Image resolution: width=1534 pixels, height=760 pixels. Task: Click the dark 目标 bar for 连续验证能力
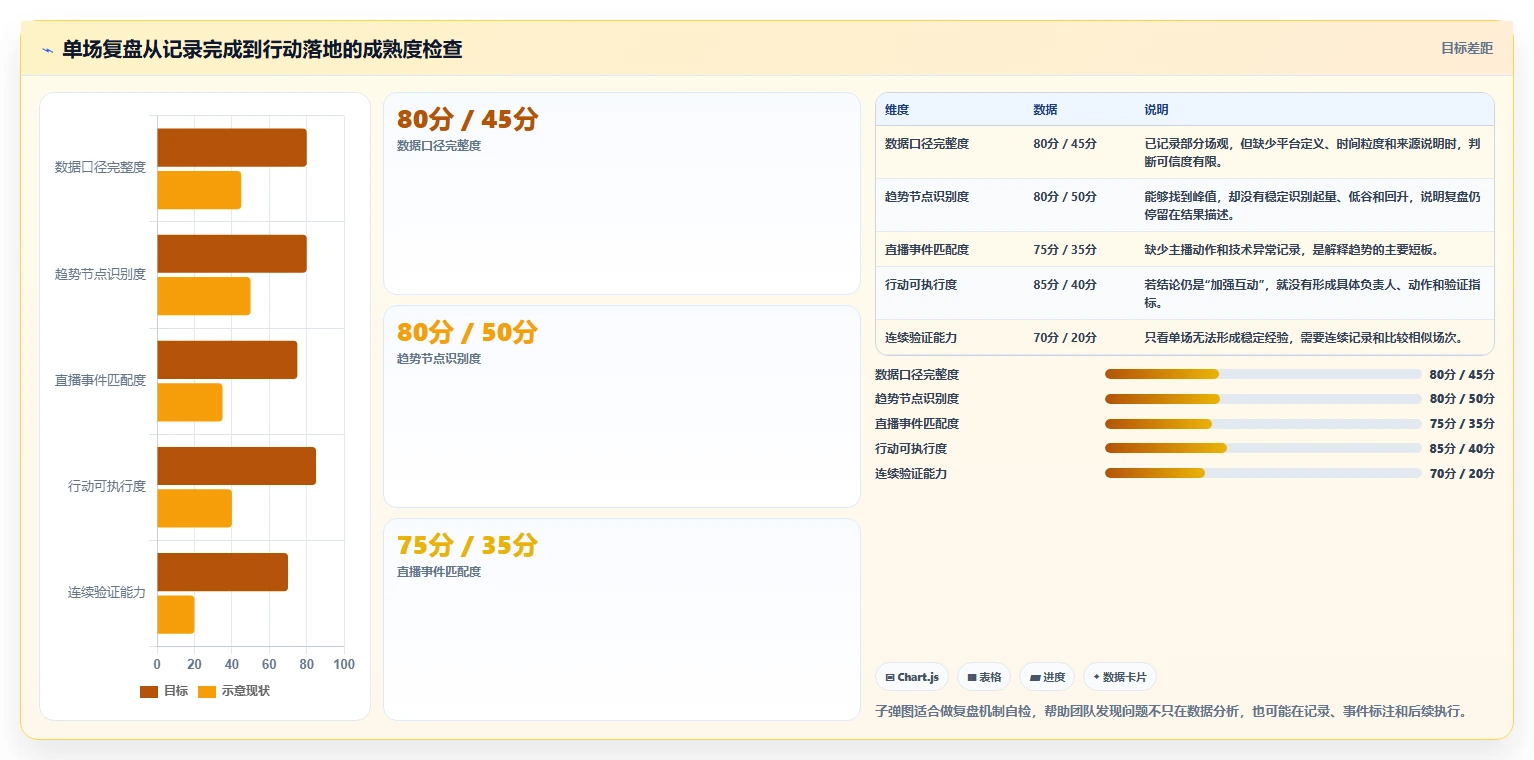click(223, 572)
